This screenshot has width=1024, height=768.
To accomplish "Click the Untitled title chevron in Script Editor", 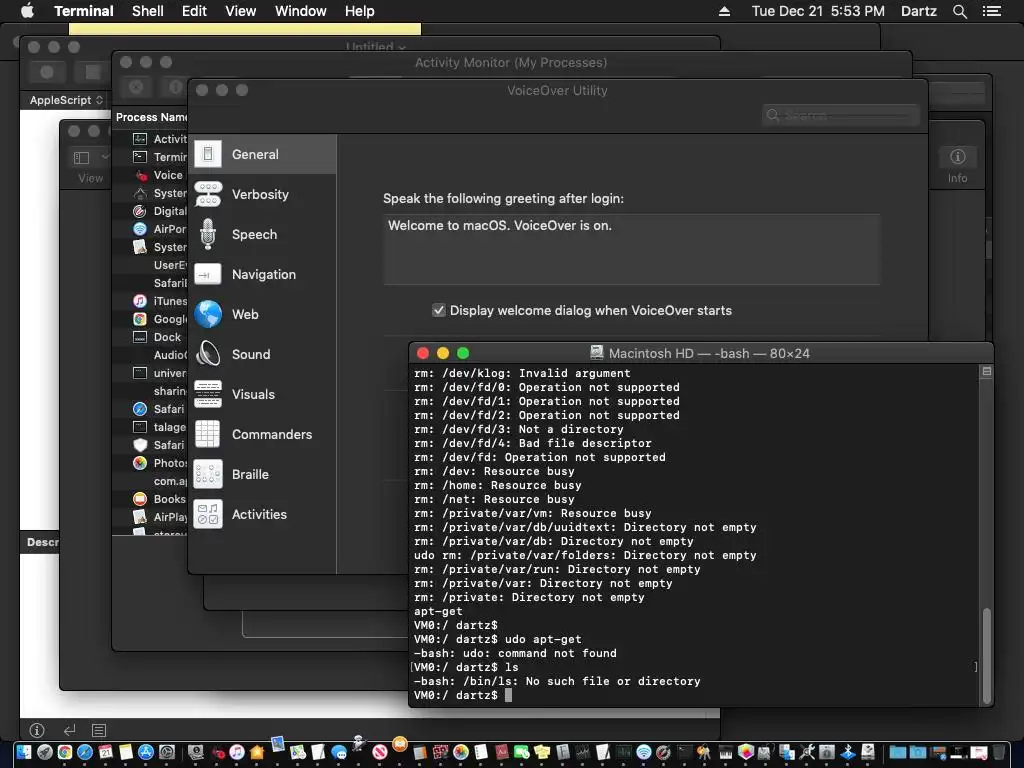I will click(x=402, y=47).
